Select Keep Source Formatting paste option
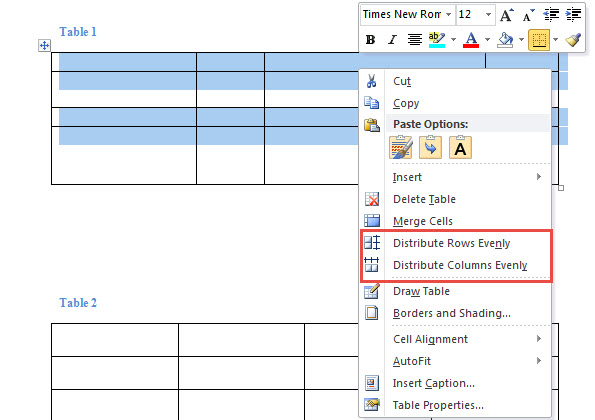 [x=401, y=148]
